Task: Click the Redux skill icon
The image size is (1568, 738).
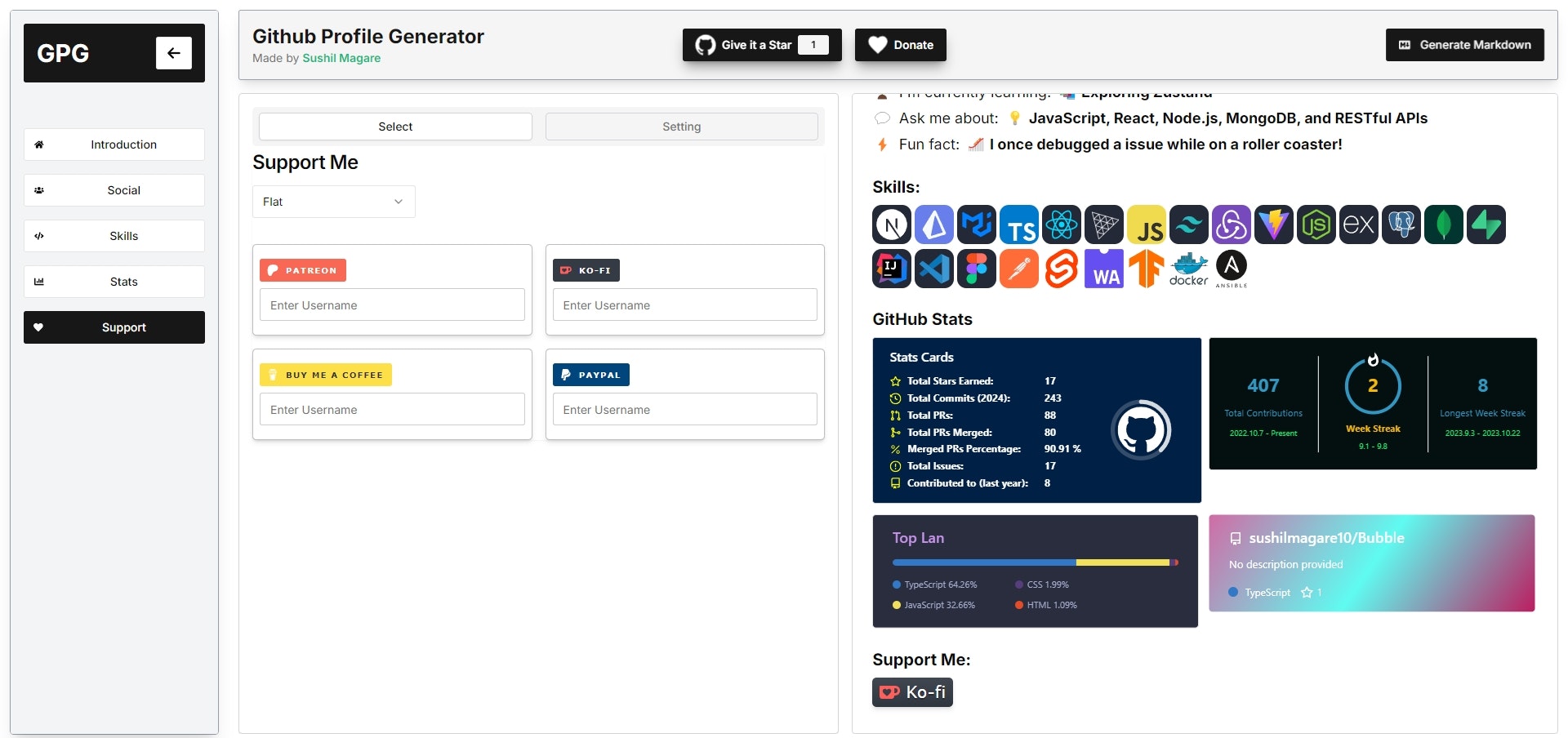Action: tap(1232, 225)
